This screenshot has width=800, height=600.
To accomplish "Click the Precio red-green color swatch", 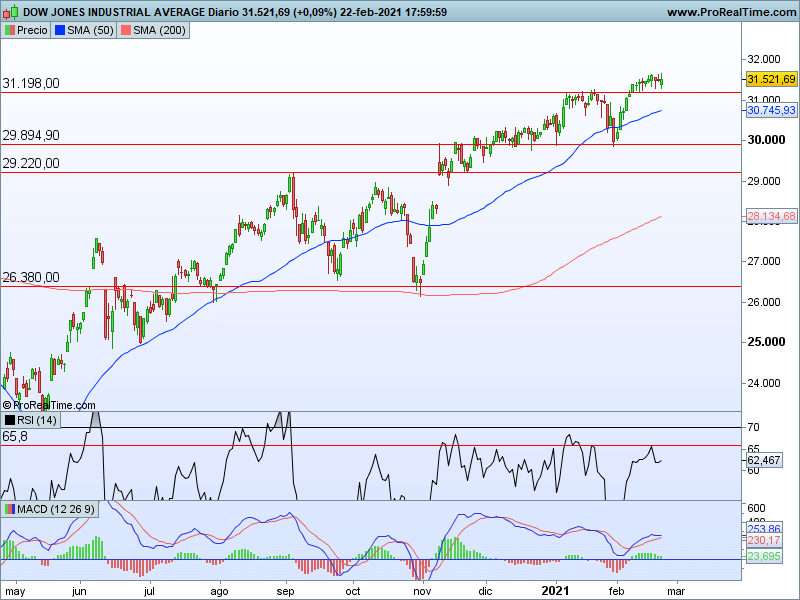I will point(10,31).
